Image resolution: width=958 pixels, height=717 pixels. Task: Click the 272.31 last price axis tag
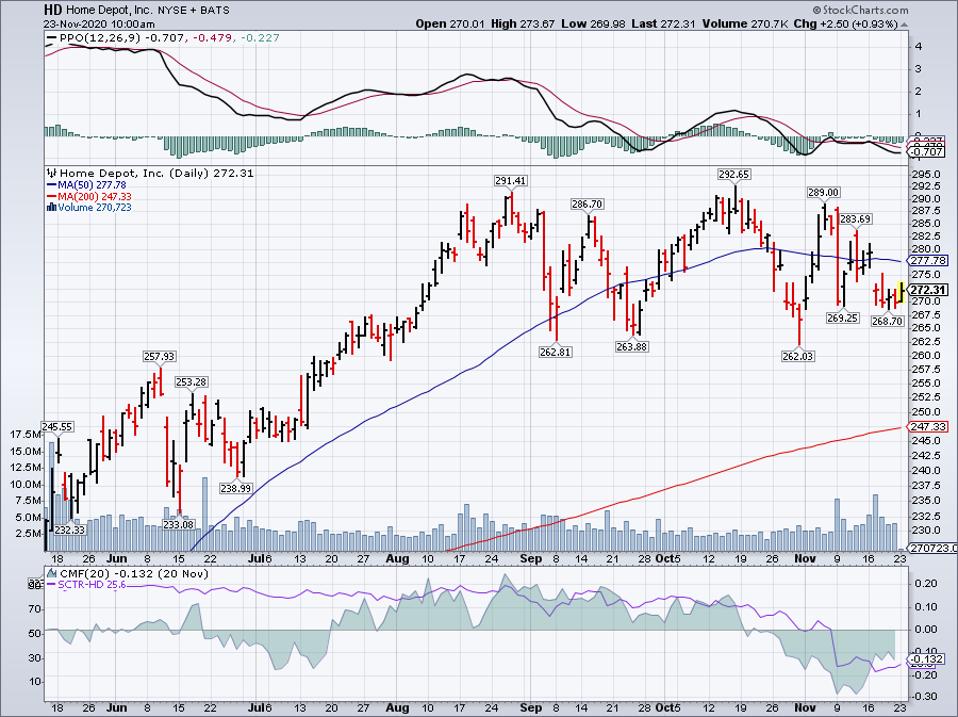click(928, 290)
